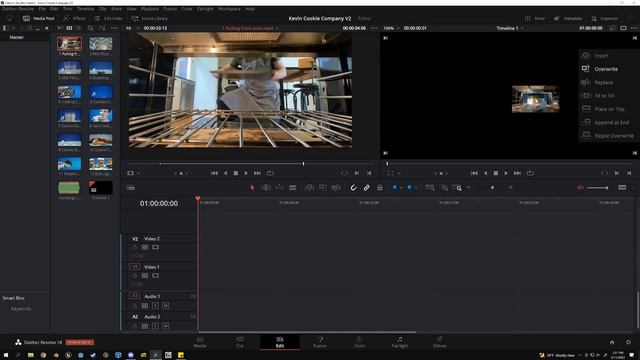Toggle the Media Pool panel button
The width and height of the screenshot is (640, 360).
point(39,18)
